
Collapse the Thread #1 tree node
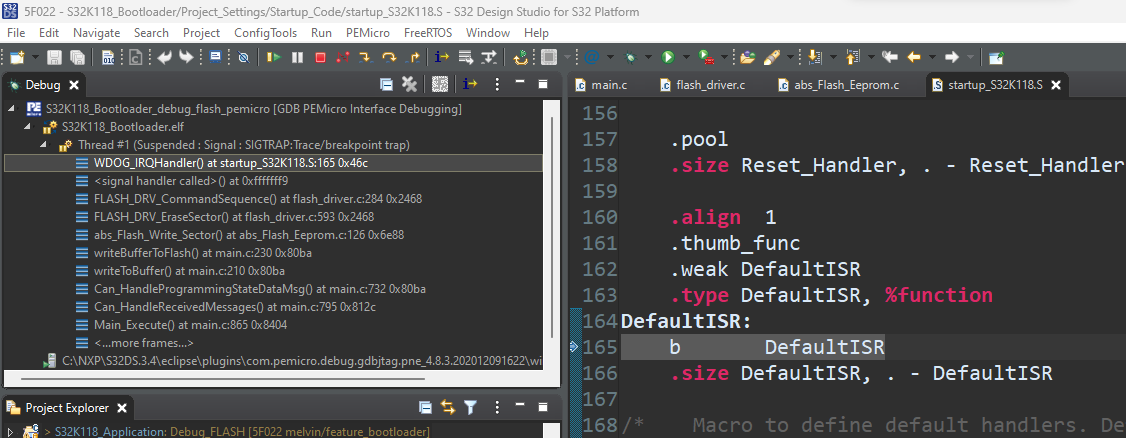(42, 145)
